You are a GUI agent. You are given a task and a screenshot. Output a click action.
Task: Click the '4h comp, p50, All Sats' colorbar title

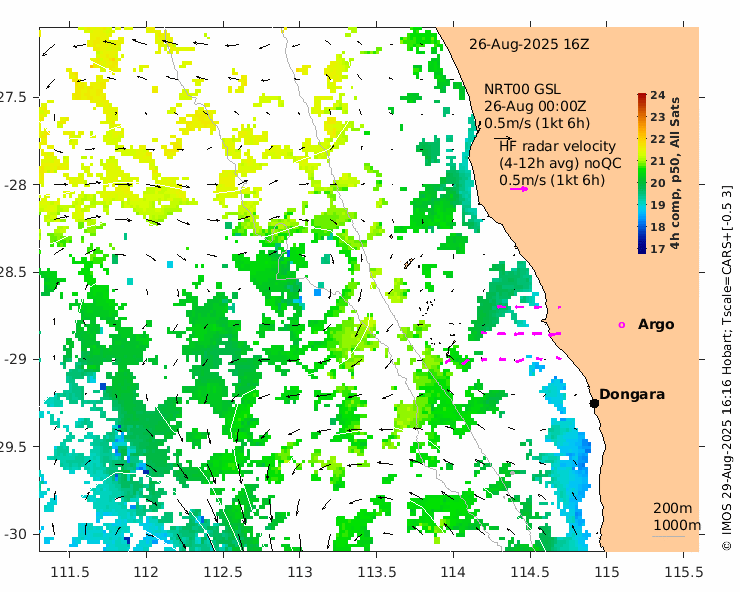[x=675, y=173]
